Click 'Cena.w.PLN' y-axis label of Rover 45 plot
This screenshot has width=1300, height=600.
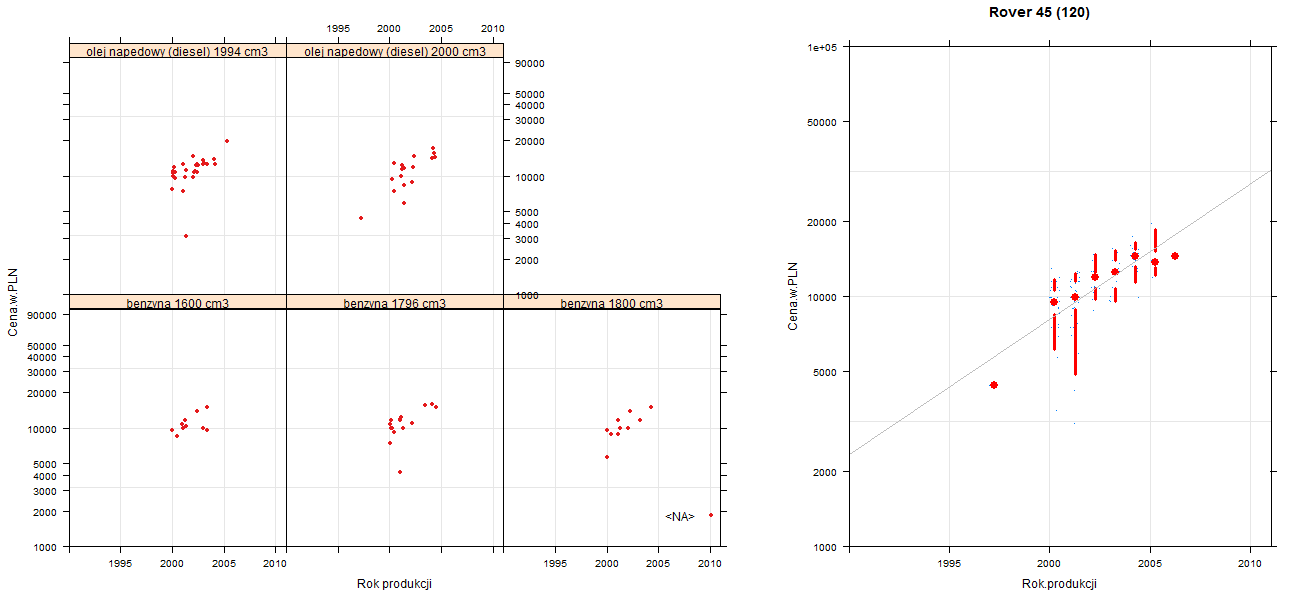coord(794,296)
